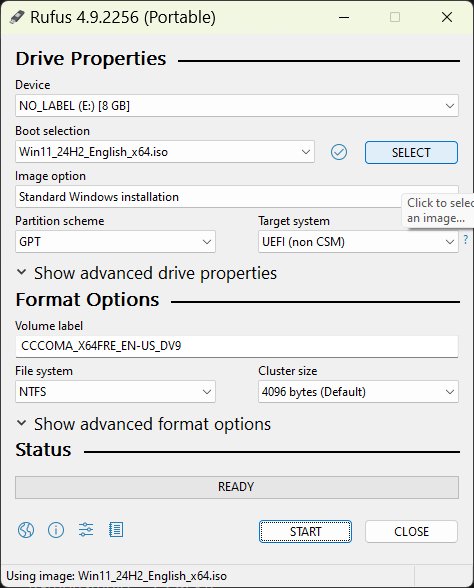Close Rufus with the title bar X
Viewport: 474px width, 588px height.
[447, 17]
